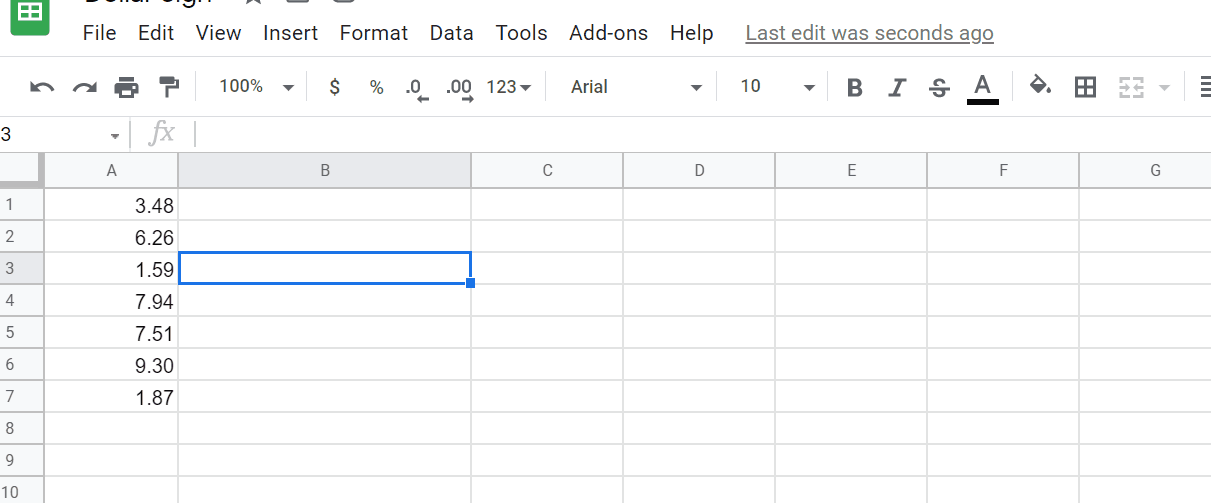Select cell A4 containing 7.94
This screenshot has height=503, width=1211.
(111, 301)
